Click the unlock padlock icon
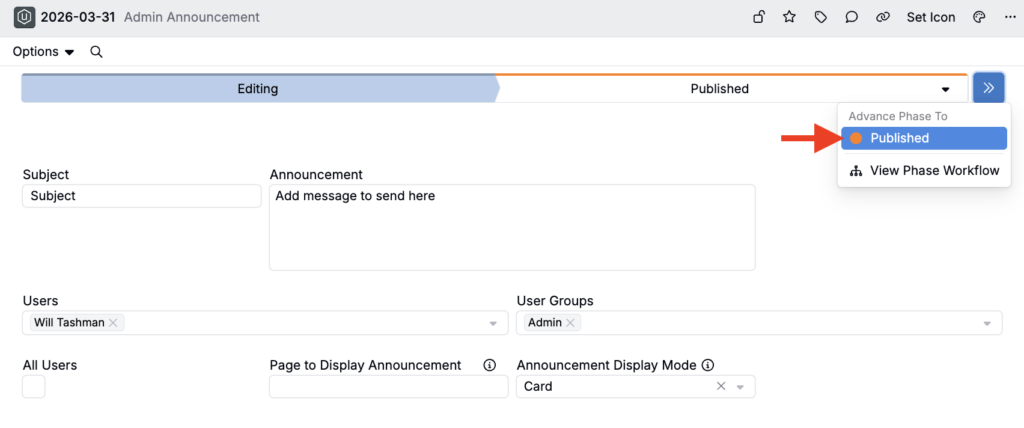The image size is (1024, 428). [x=759, y=18]
